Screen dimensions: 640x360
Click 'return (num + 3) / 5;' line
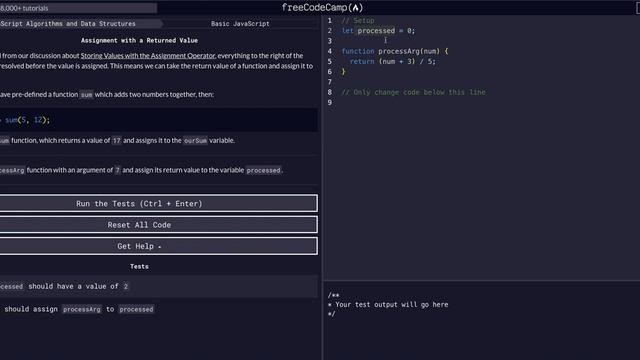click(393, 61)
